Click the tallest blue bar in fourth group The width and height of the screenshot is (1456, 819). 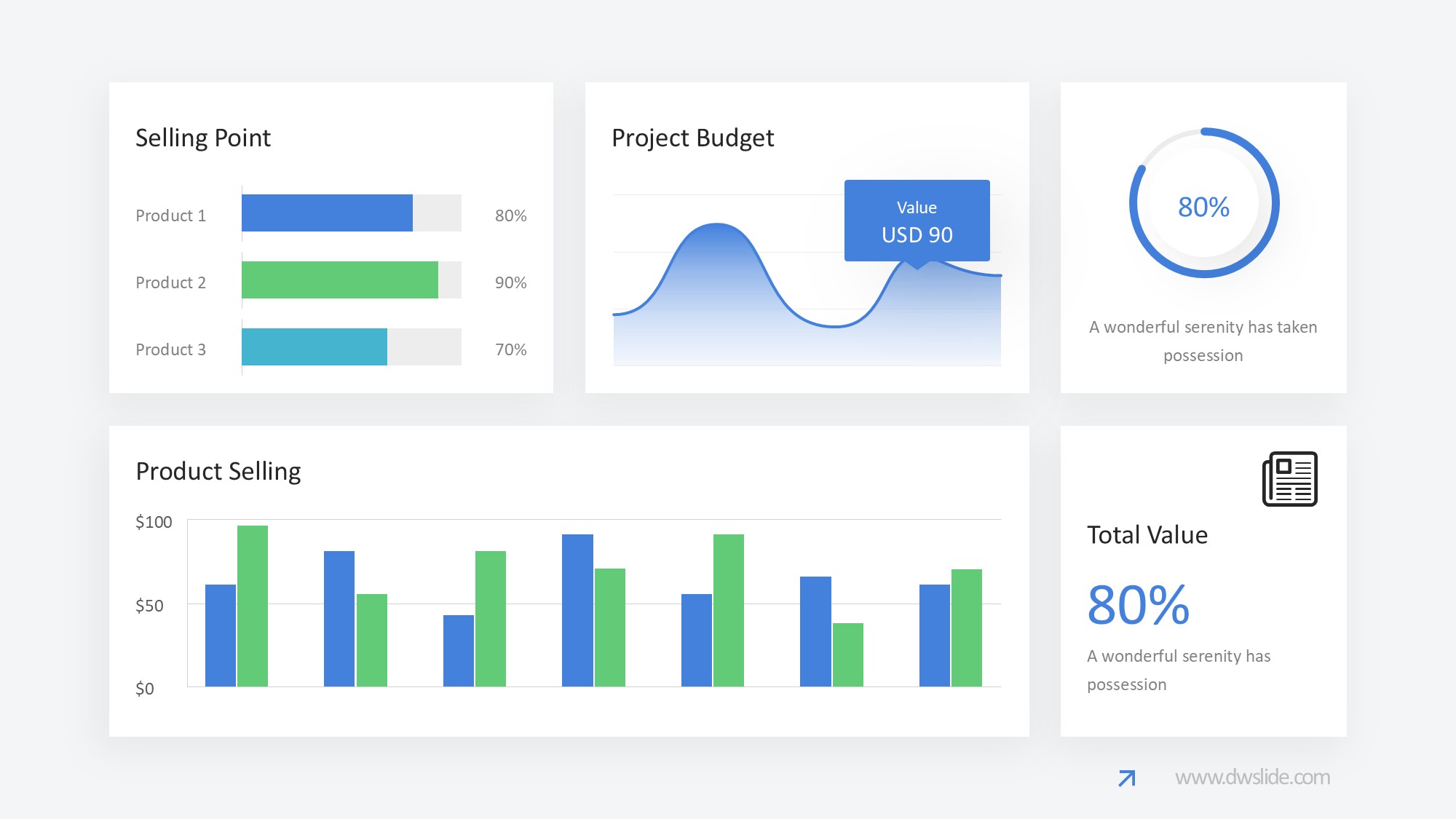point(577,610)
